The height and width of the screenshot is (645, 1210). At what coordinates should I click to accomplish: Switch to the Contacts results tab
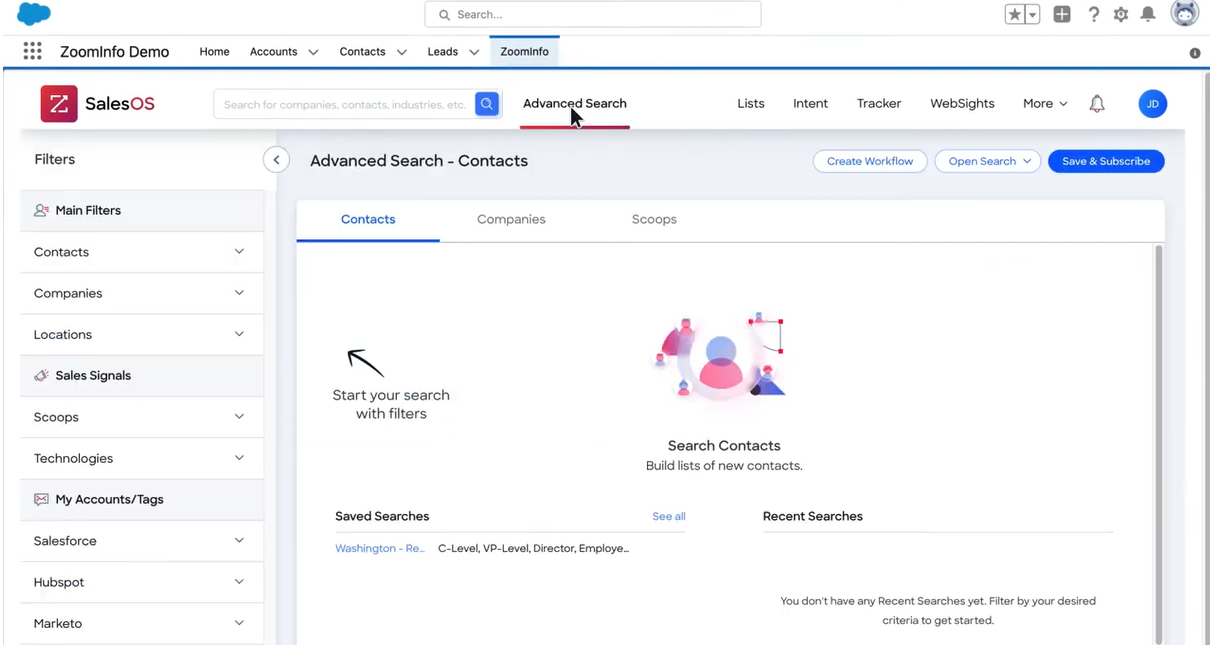(x=368, y=220)
